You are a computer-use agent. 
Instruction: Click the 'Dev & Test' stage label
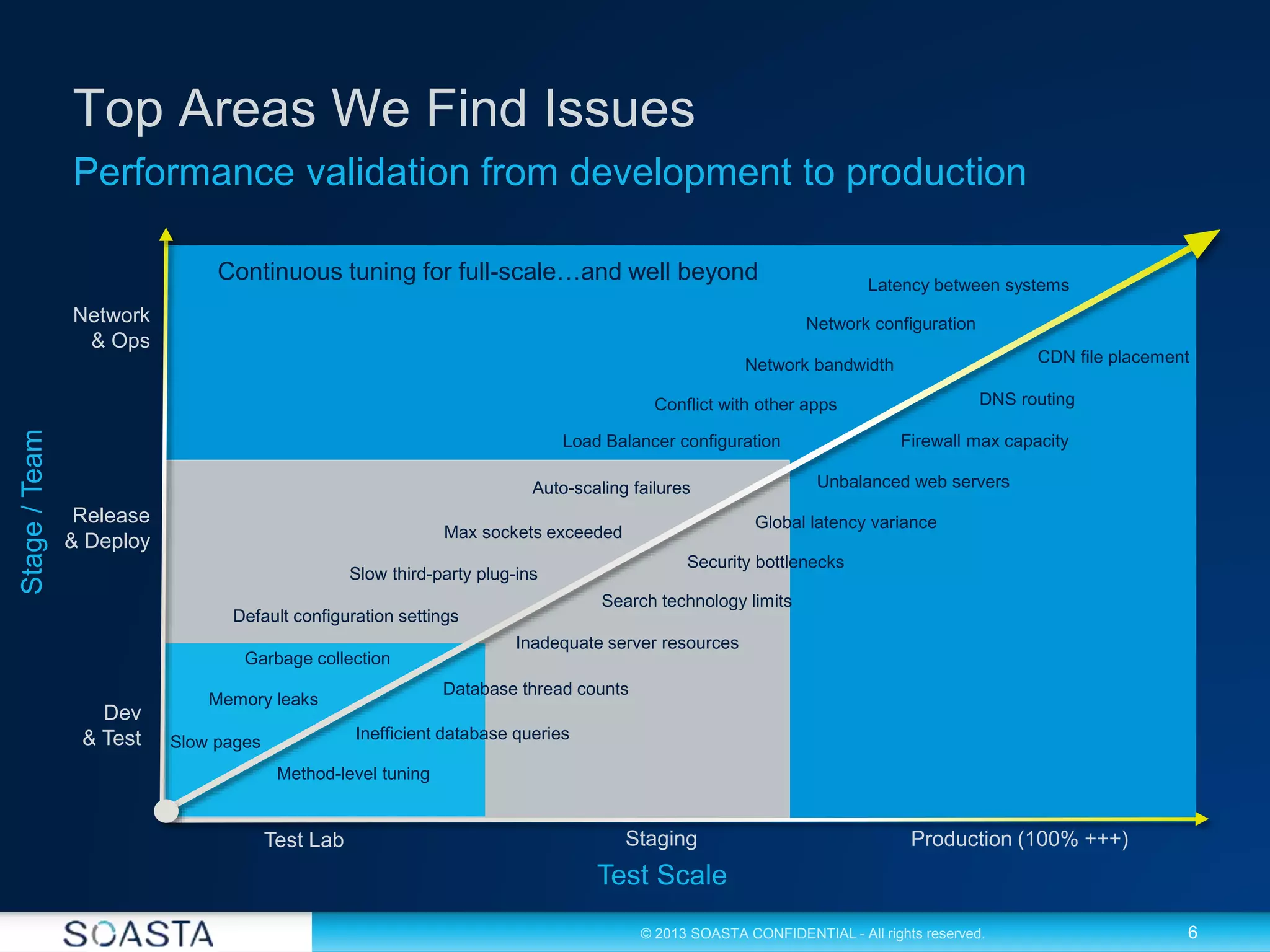click(113, 725)
